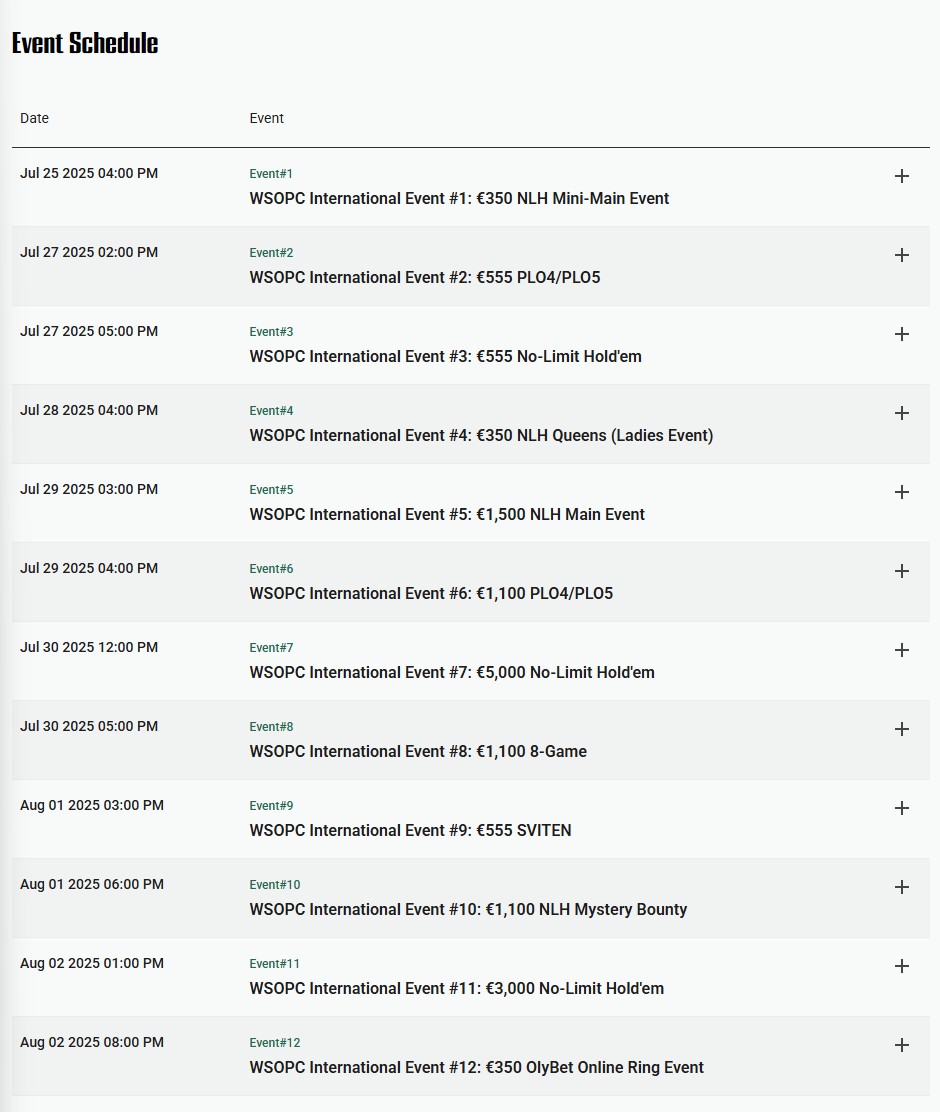Expand Event #7 €5,000 No-Limit Hold'em
This screenshot has width=940, height=1112.
point(902,650)
